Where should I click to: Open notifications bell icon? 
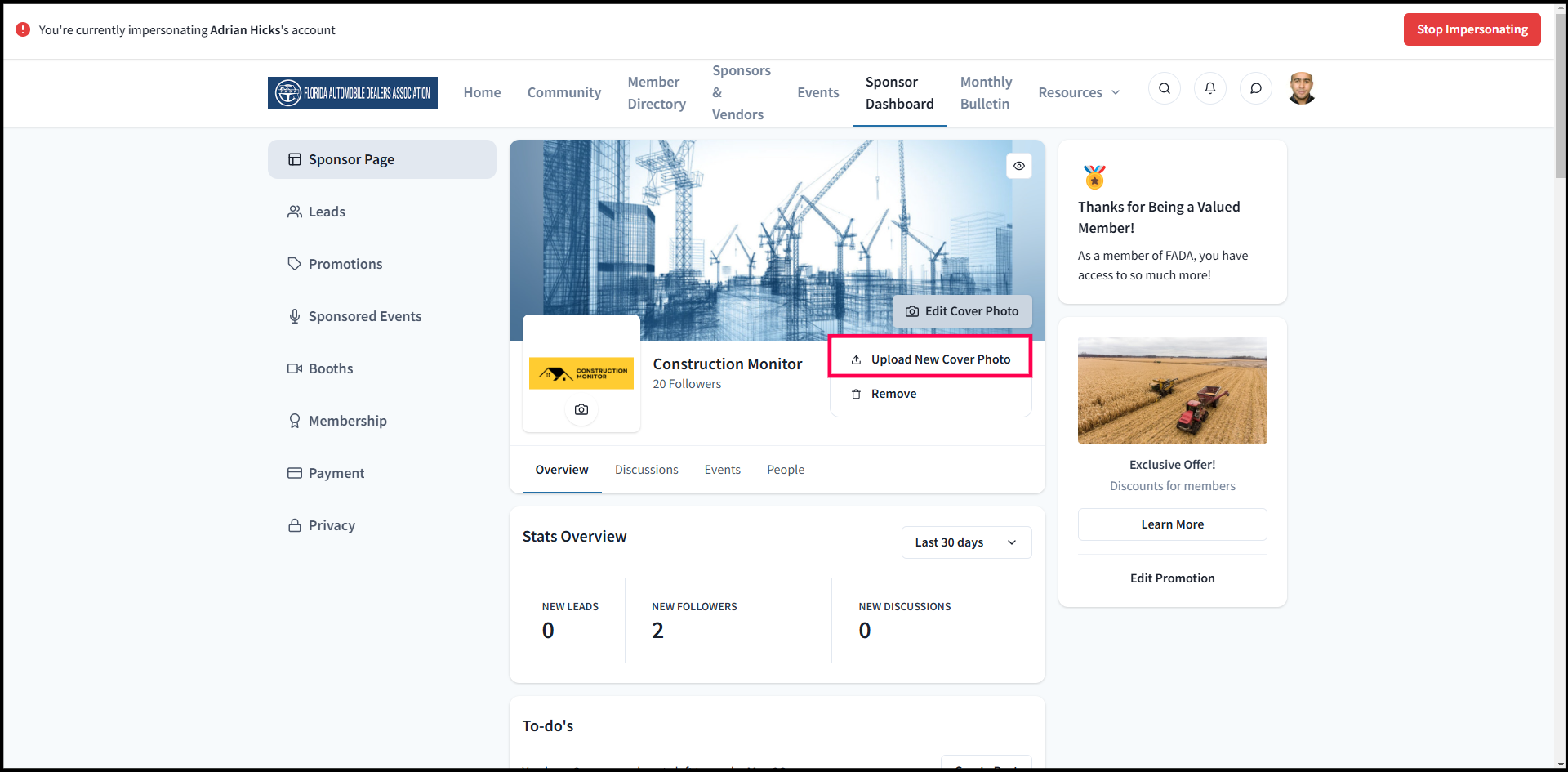tap(1210, 88)
